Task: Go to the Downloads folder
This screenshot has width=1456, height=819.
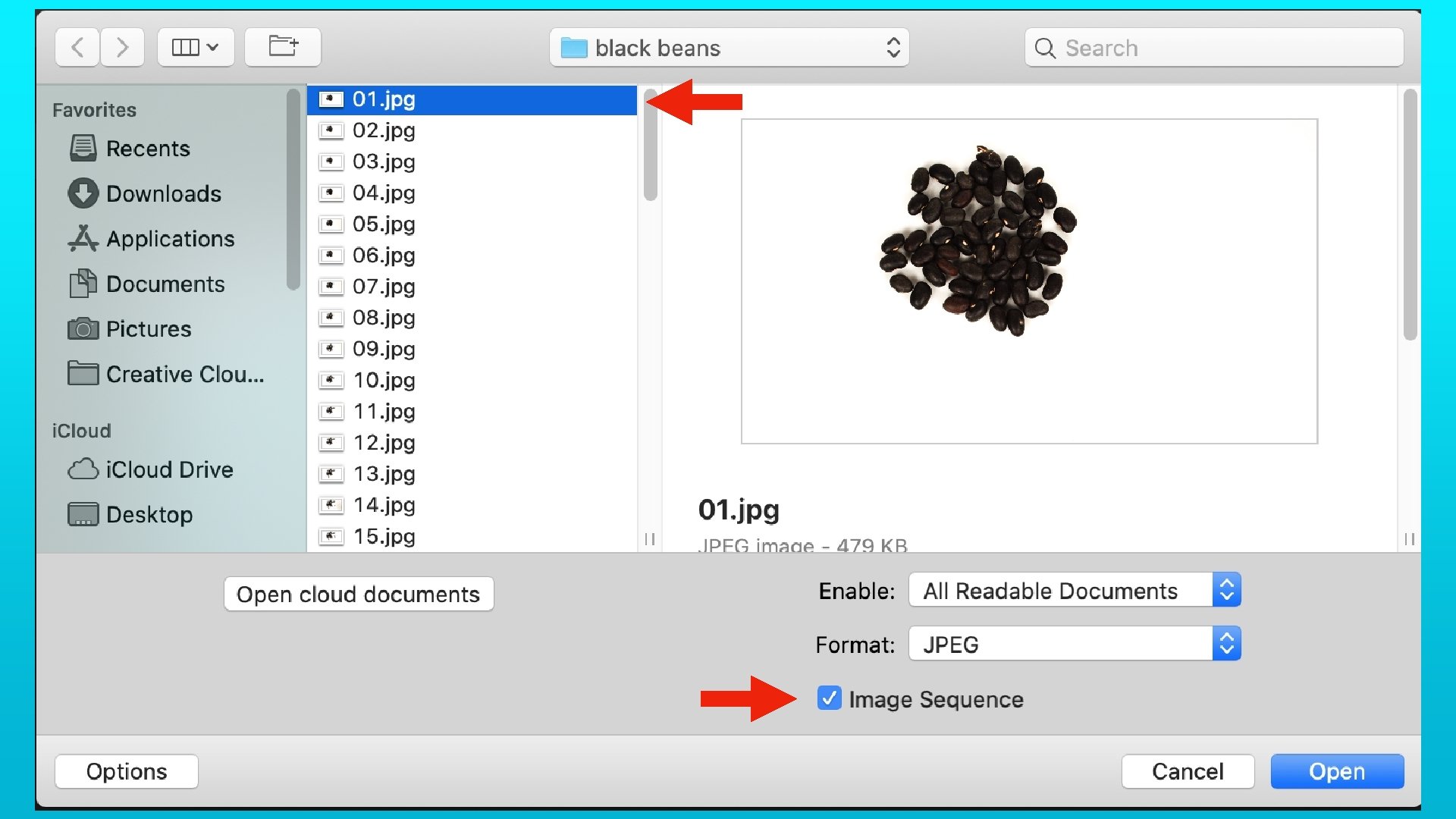Action: pos(163,194)
